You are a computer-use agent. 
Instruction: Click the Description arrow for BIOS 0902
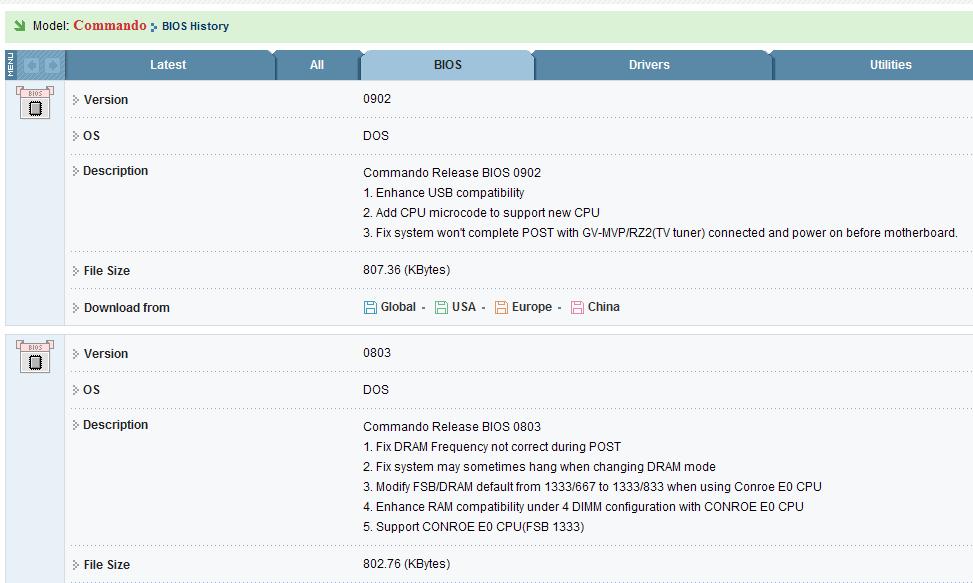pos(76,171)
